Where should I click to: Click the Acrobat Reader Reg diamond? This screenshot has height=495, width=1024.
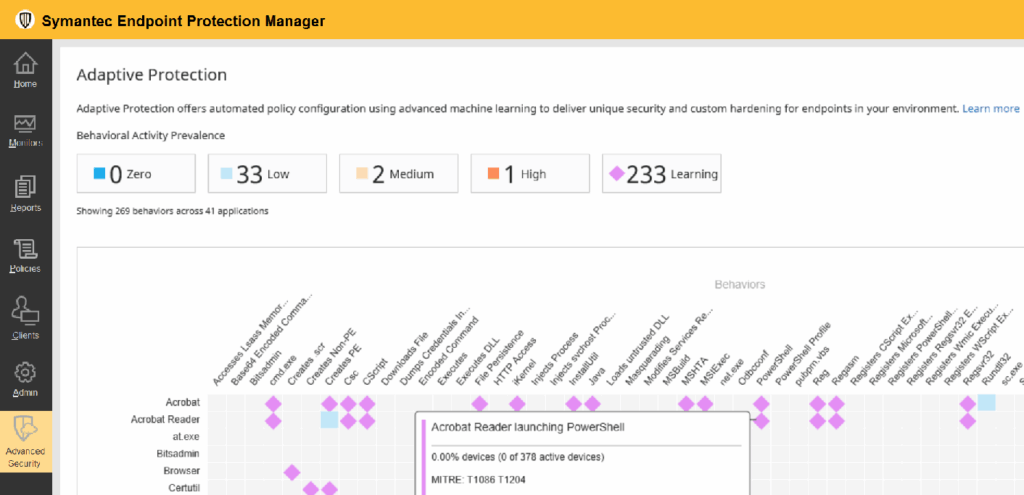818,421
